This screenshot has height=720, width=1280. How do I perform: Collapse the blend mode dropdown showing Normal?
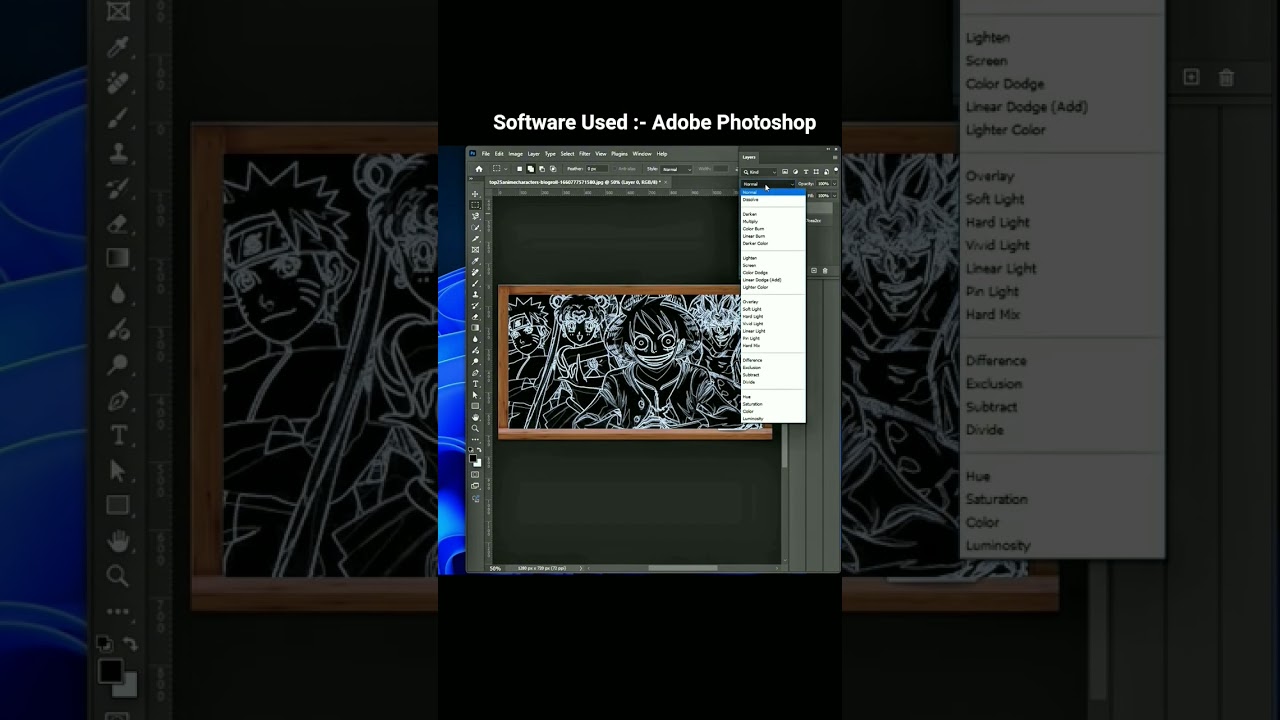pos(768,184)
